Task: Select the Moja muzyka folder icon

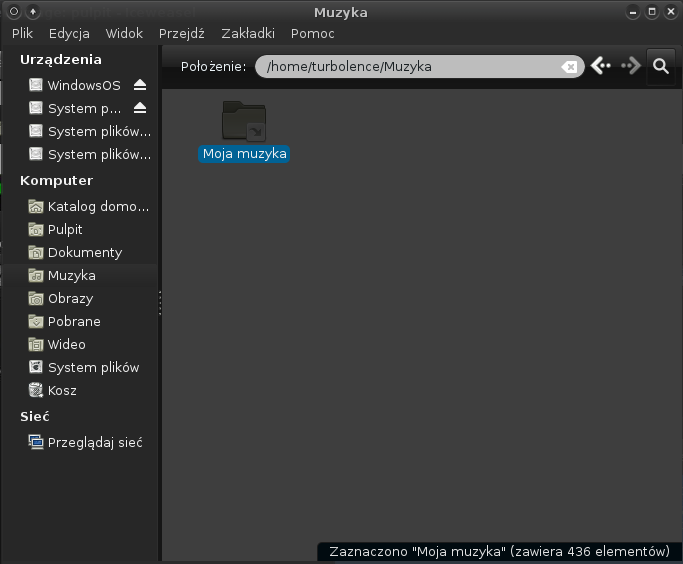Action: [243, 120]
